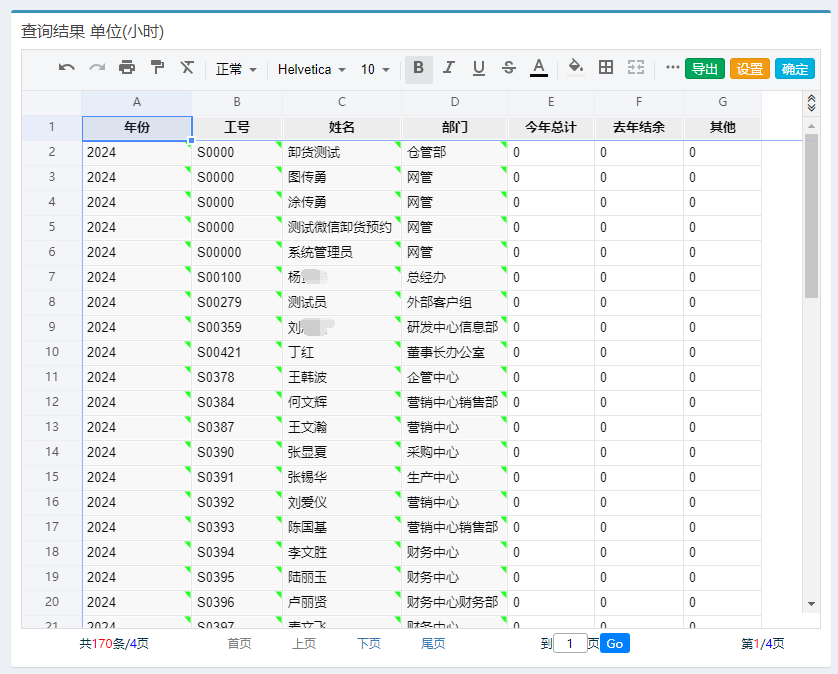This screenshot has height=674, width=838.
Task: Click the green 导出 export button
Action: point(705,69)
